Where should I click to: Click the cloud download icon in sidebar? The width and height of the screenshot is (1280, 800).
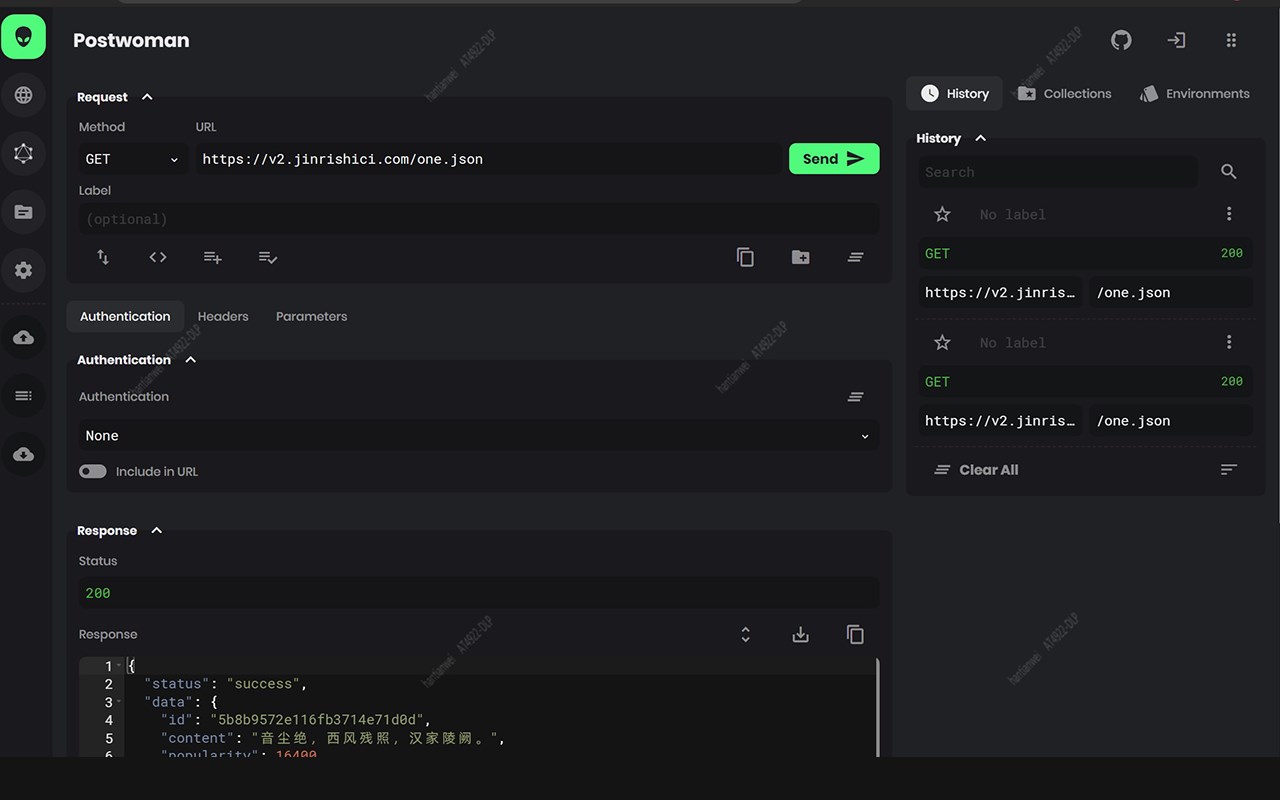pos(24,455)
